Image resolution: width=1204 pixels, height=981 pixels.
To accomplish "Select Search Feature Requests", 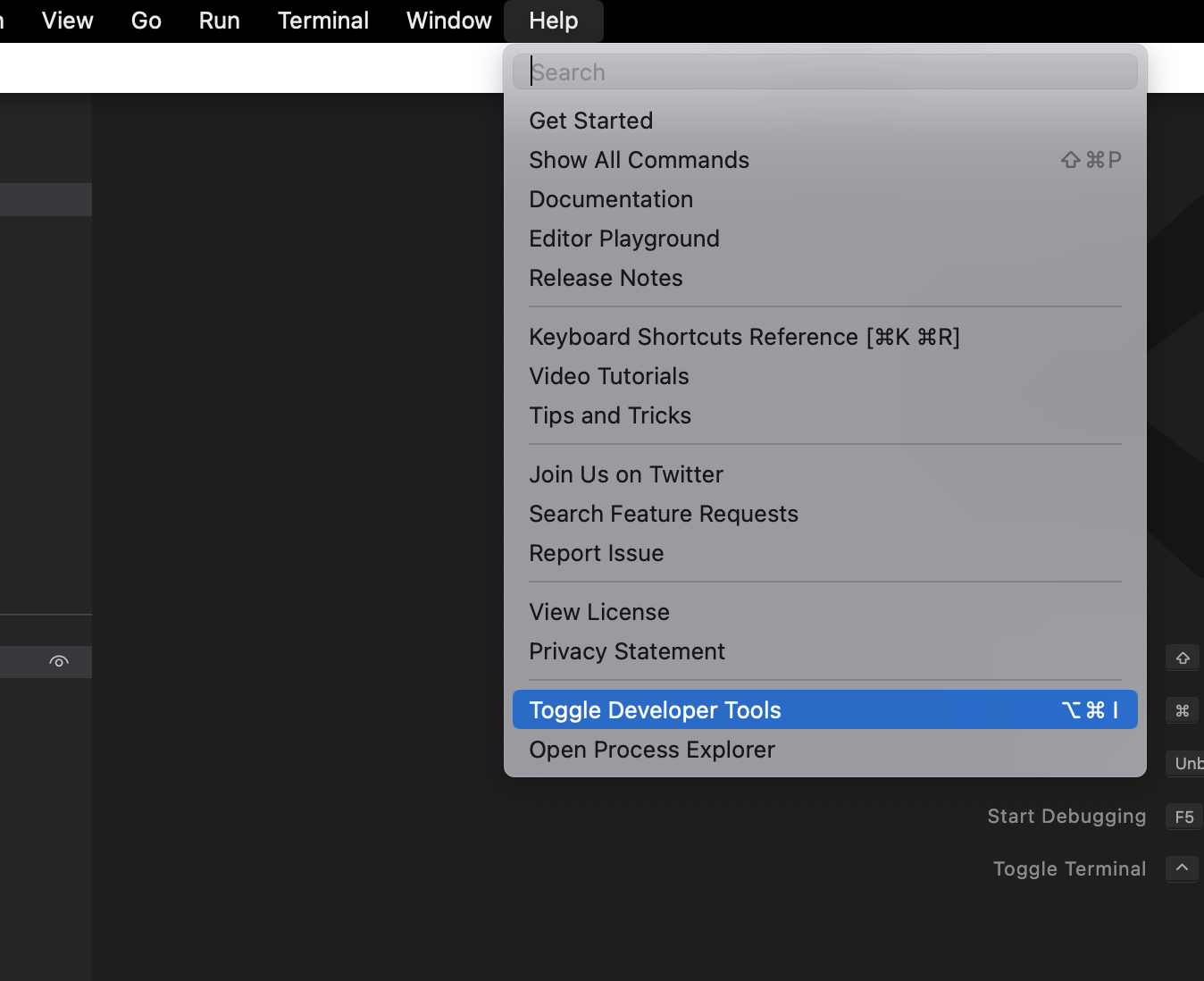I will click(664, 514).
